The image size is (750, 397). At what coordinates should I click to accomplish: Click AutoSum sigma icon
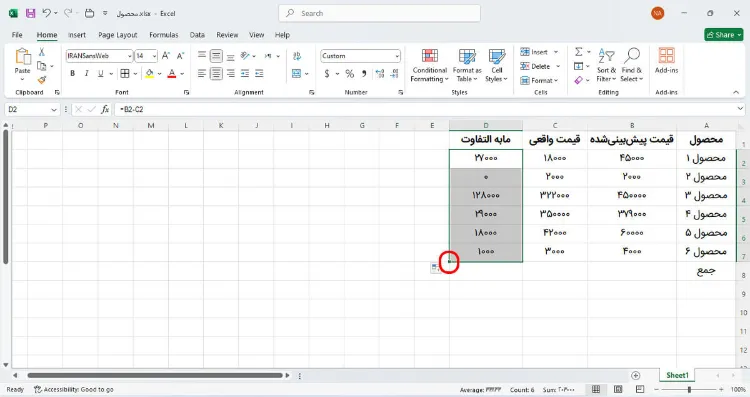(x=578, y=52)
